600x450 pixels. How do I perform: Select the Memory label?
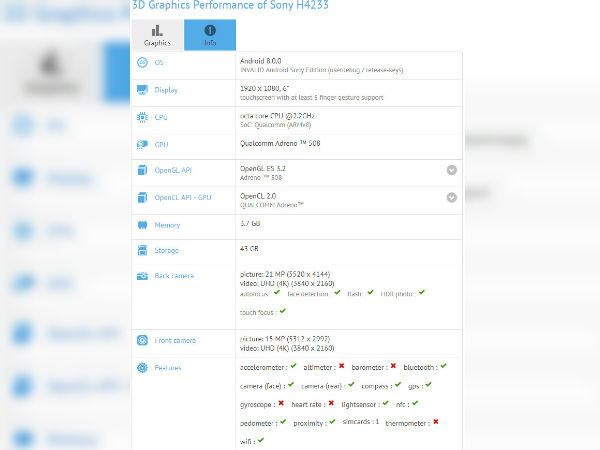(x=167, y=225)
